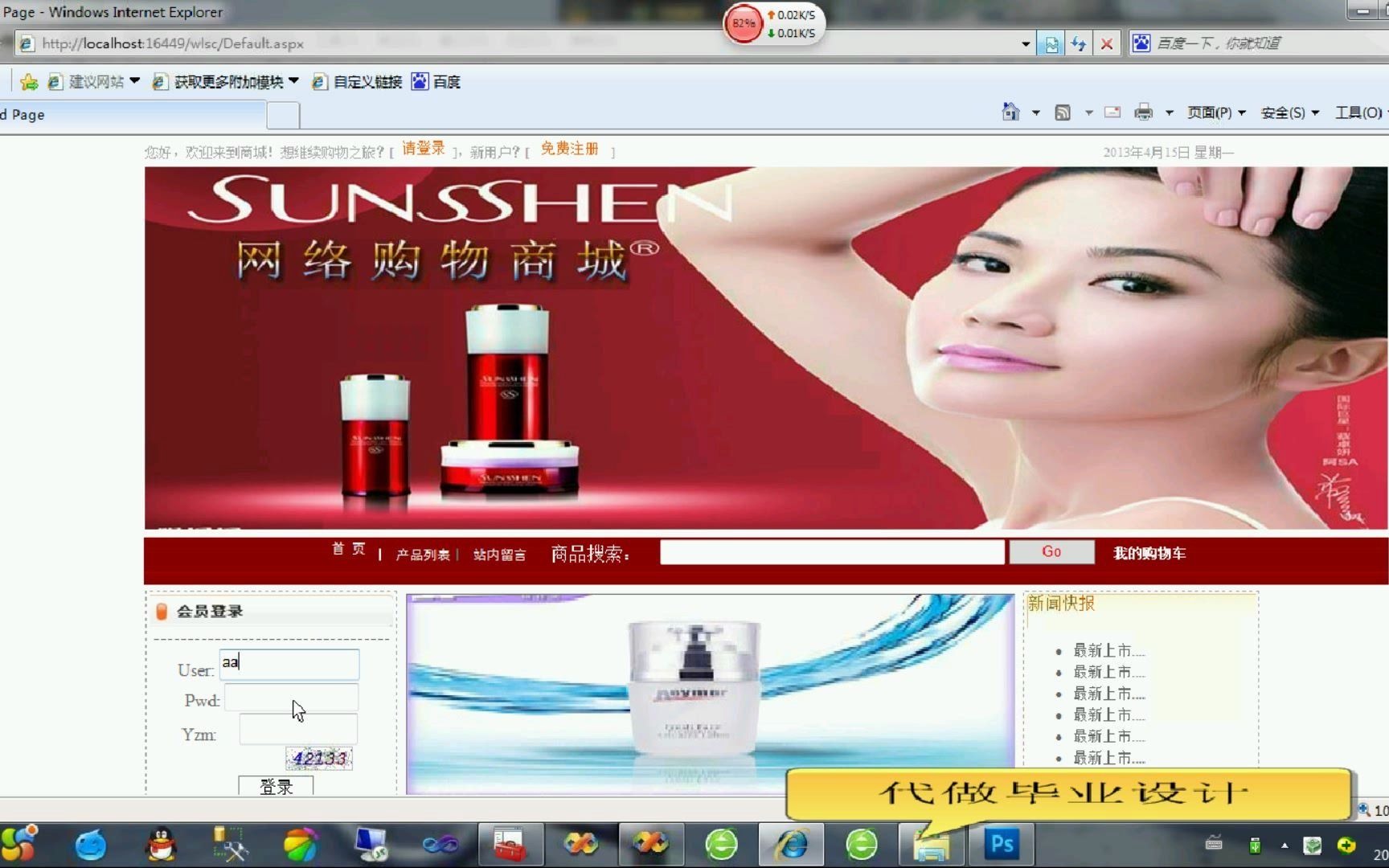Click the Home icon in command bar
This screenshot has height=868, width=1389.
1010,113
